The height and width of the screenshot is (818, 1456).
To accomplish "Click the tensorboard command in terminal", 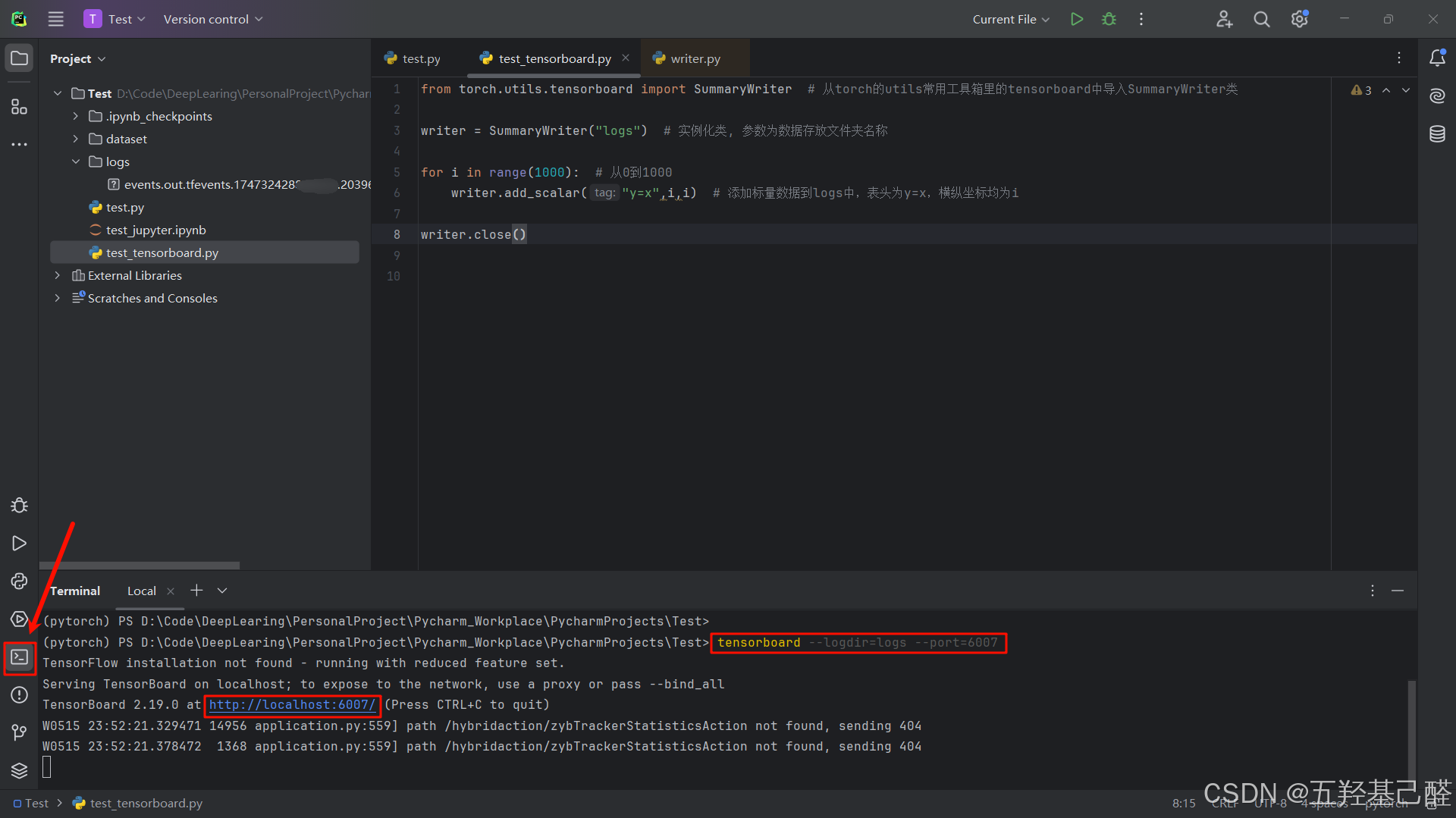I will (x=857, y=643).
